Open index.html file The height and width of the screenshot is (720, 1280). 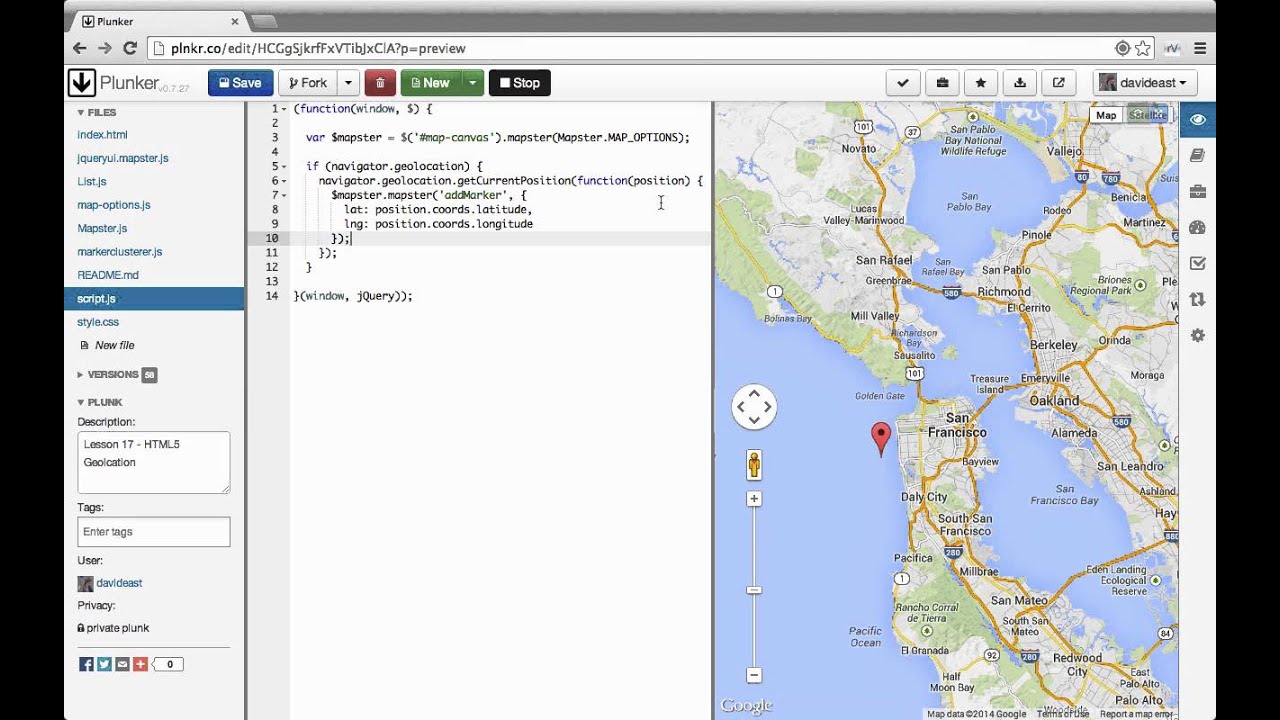(x=102, y=135)
